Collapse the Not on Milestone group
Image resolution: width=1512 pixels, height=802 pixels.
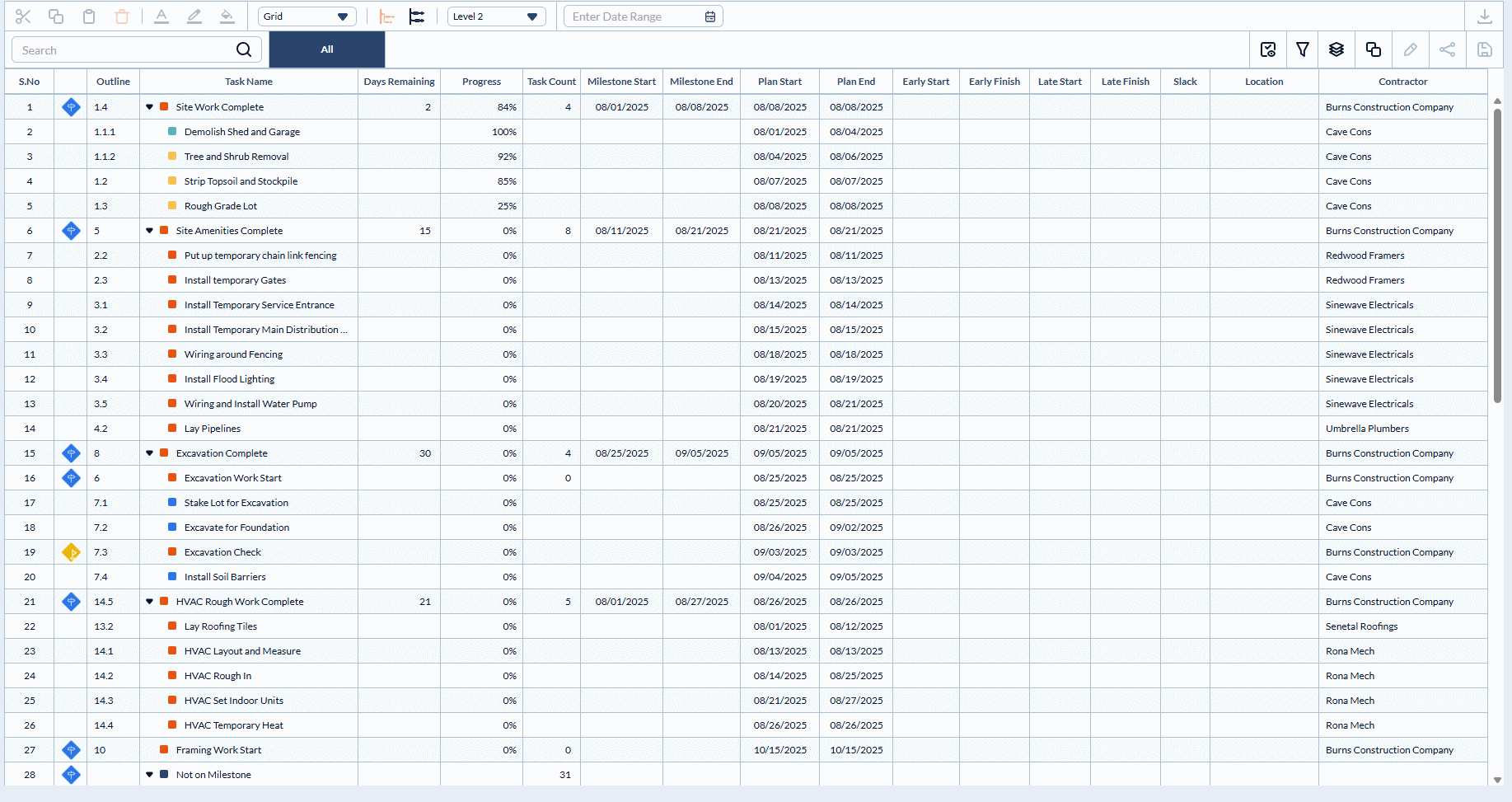coord(150,775)
